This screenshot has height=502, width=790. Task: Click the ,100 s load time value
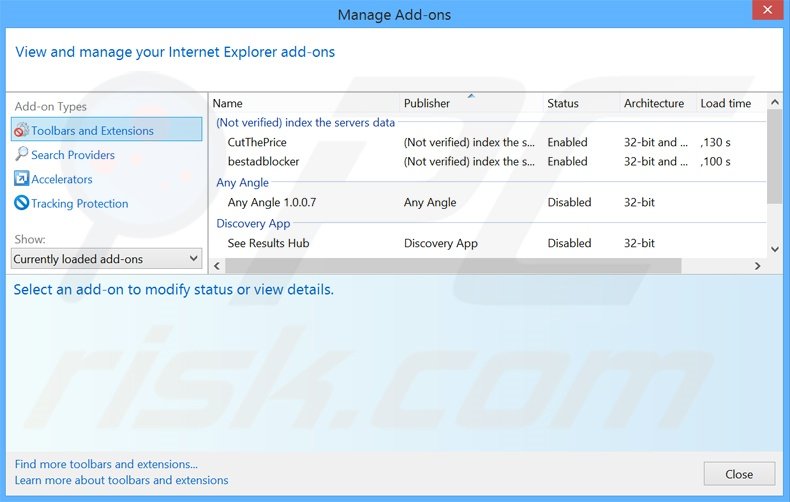[x=715, y=161]
